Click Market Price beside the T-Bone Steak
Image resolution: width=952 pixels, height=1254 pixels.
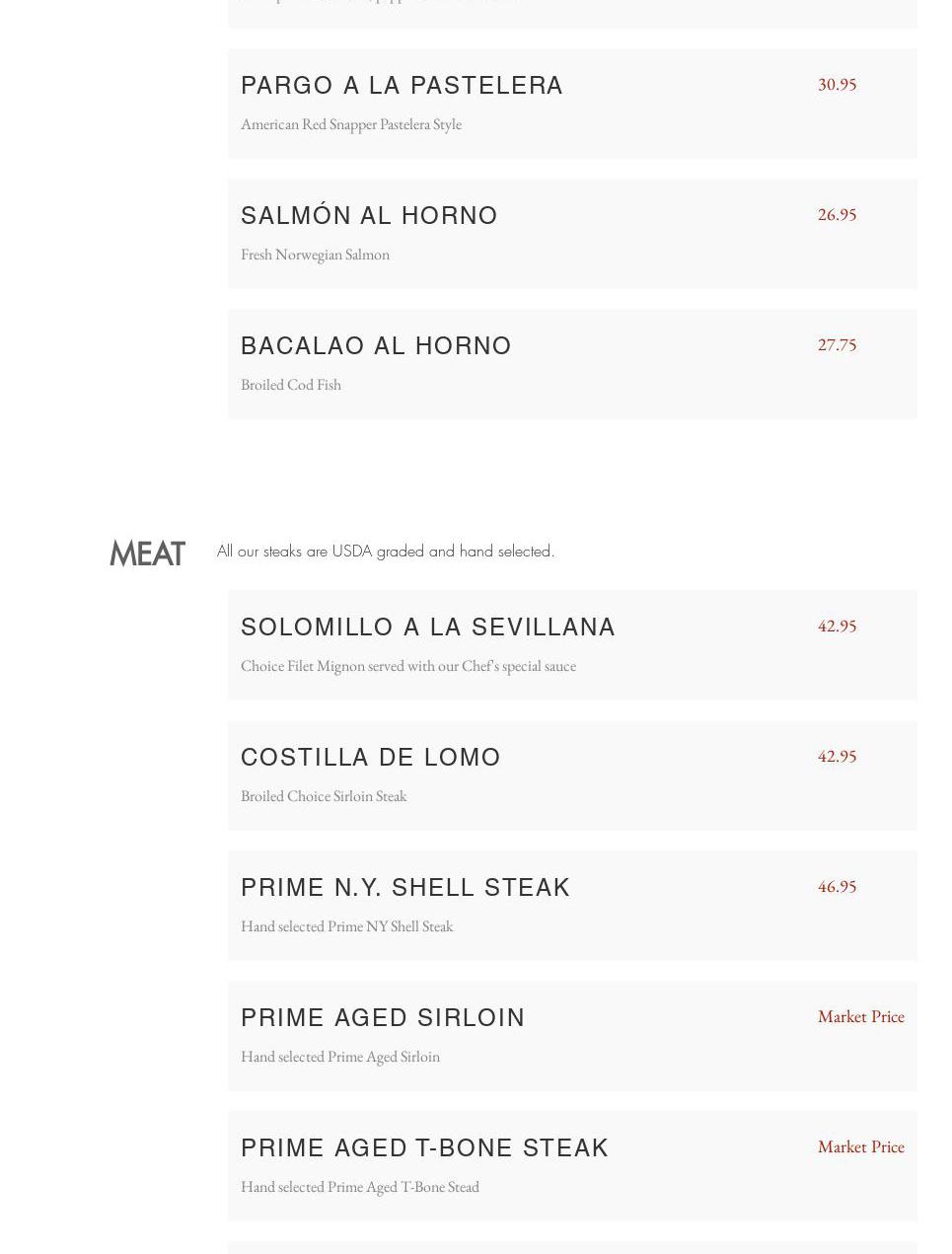[x=860, y=1146]
